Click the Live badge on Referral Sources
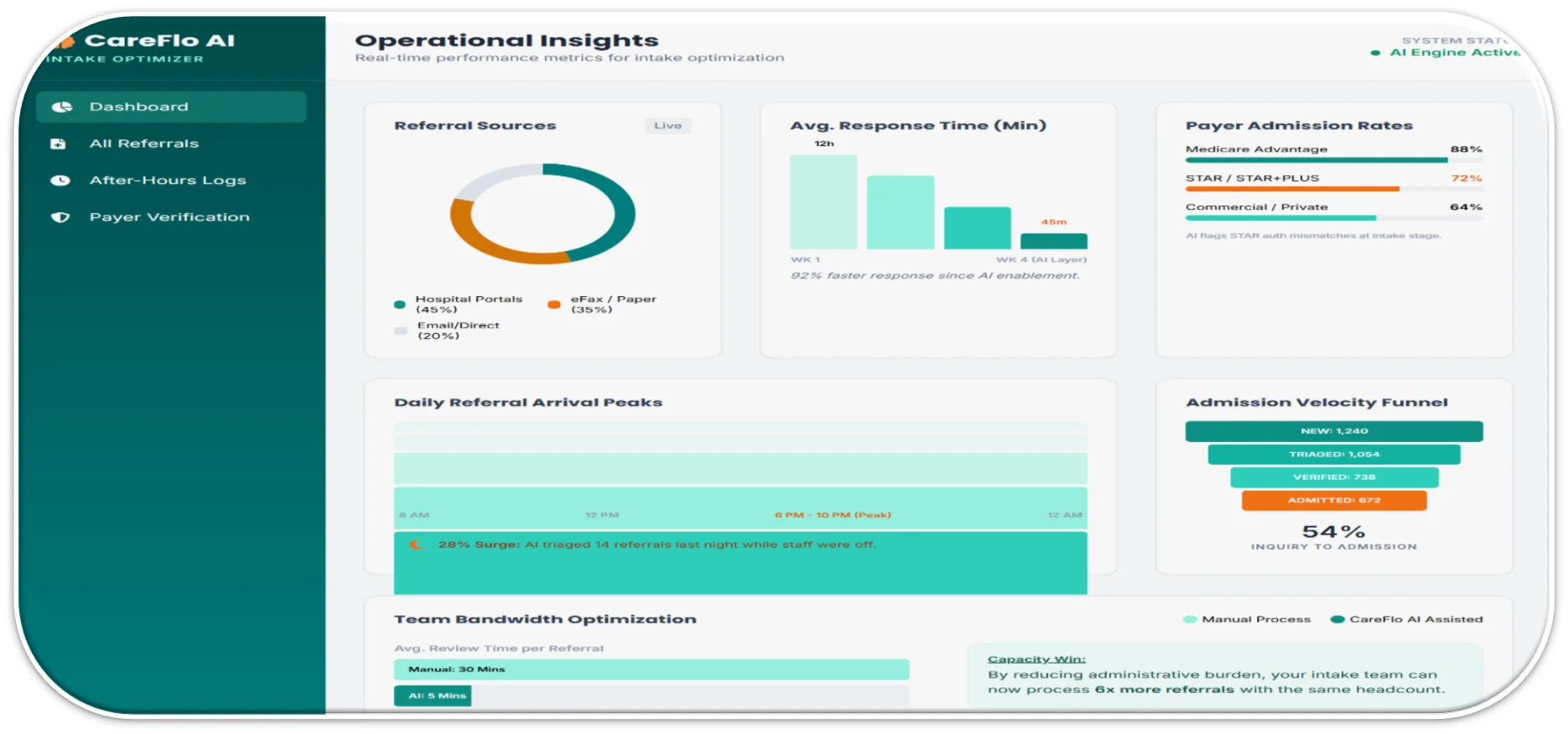The image size is (1568, 734). 667,126
